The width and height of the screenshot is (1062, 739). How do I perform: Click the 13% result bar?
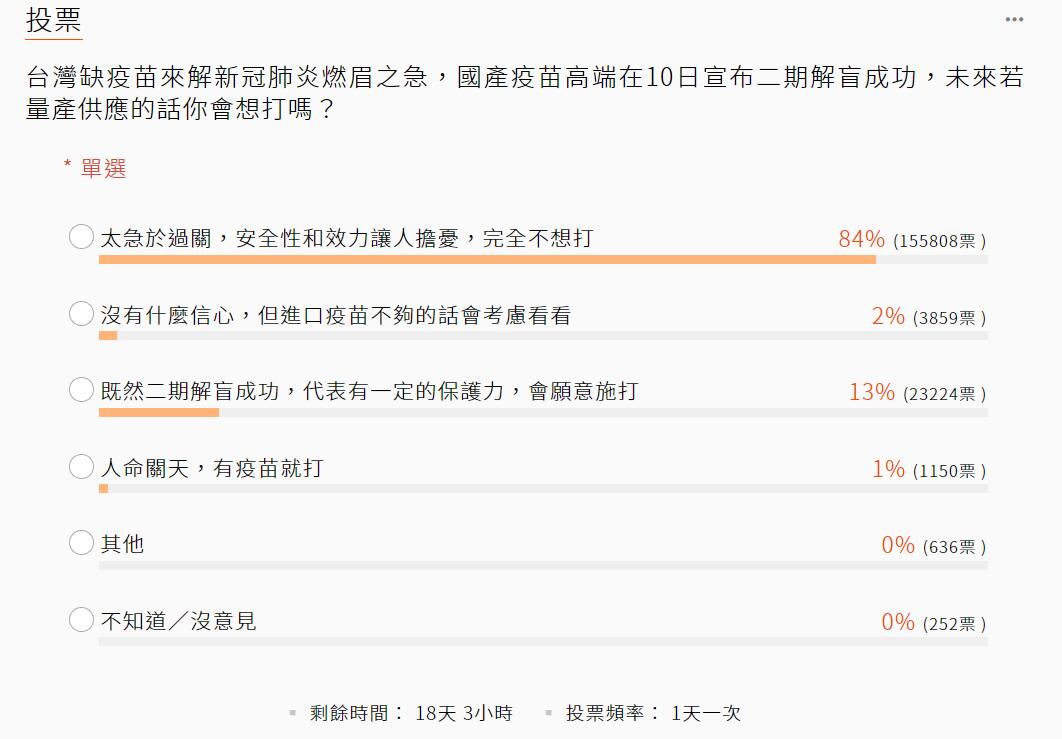click(x=158, y=413)
